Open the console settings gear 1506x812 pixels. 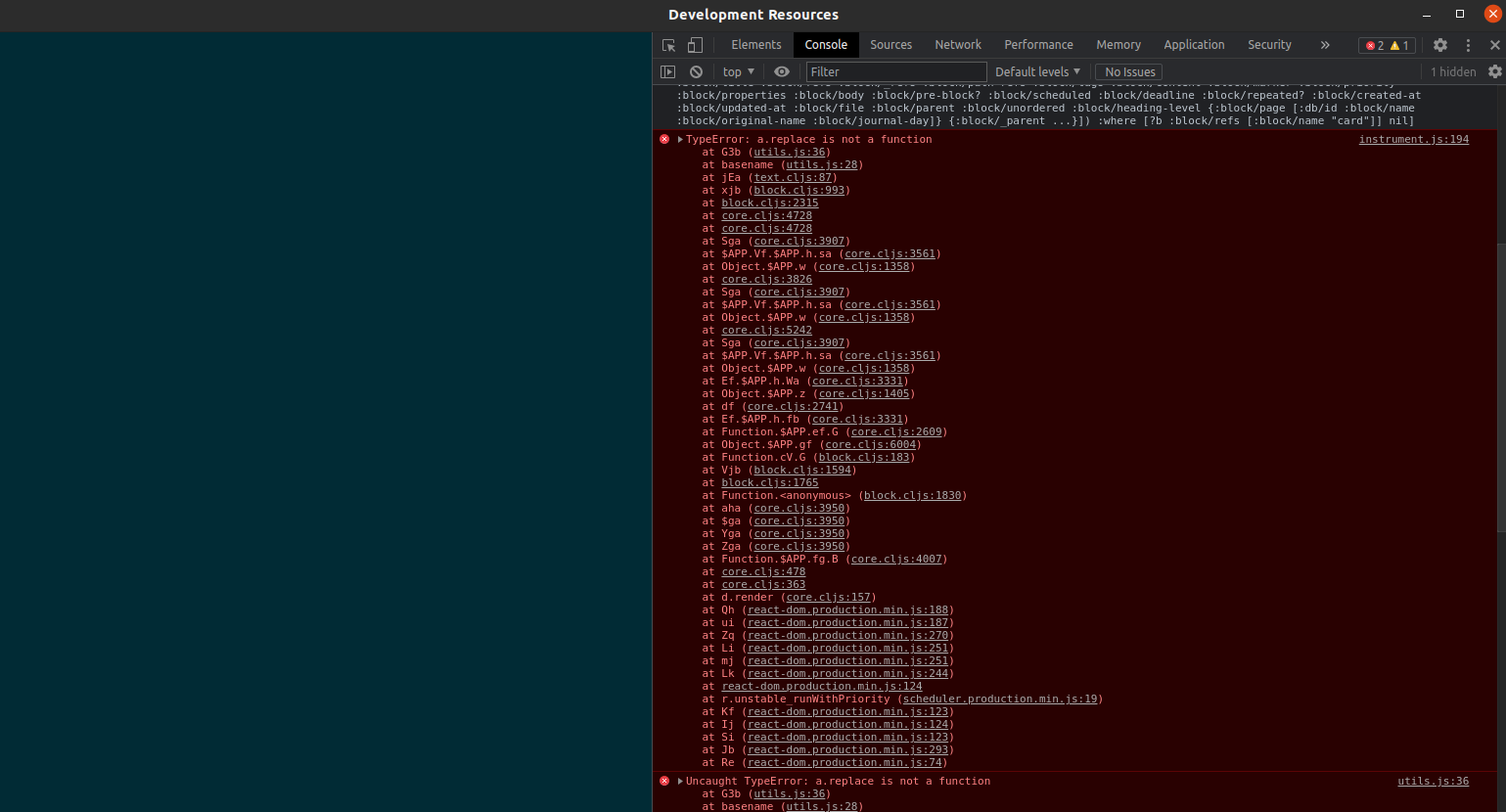pyautogui.click(x=1494, y=71)
